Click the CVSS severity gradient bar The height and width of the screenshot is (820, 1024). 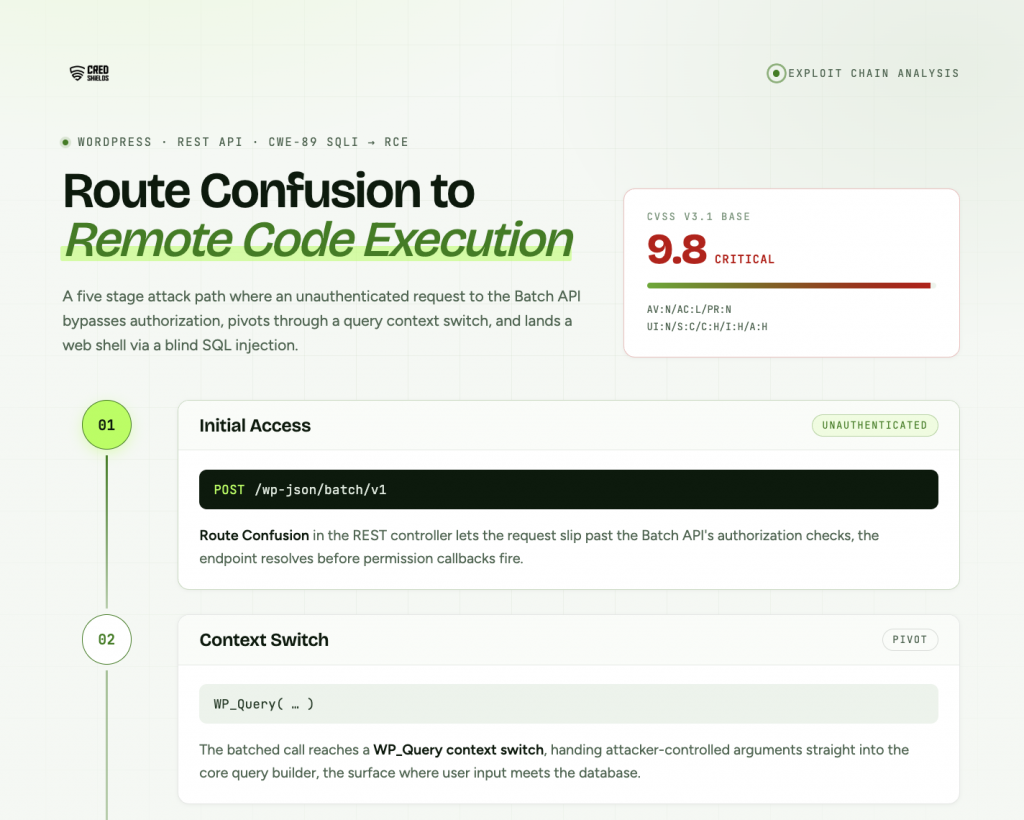791,285
